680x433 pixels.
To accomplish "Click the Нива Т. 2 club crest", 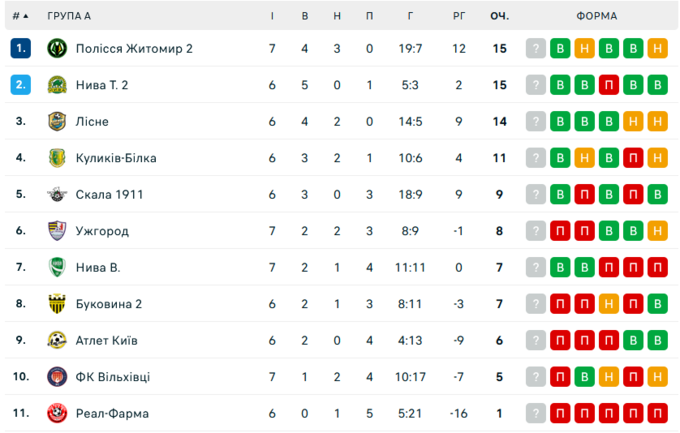I will (x=56, y=85).
